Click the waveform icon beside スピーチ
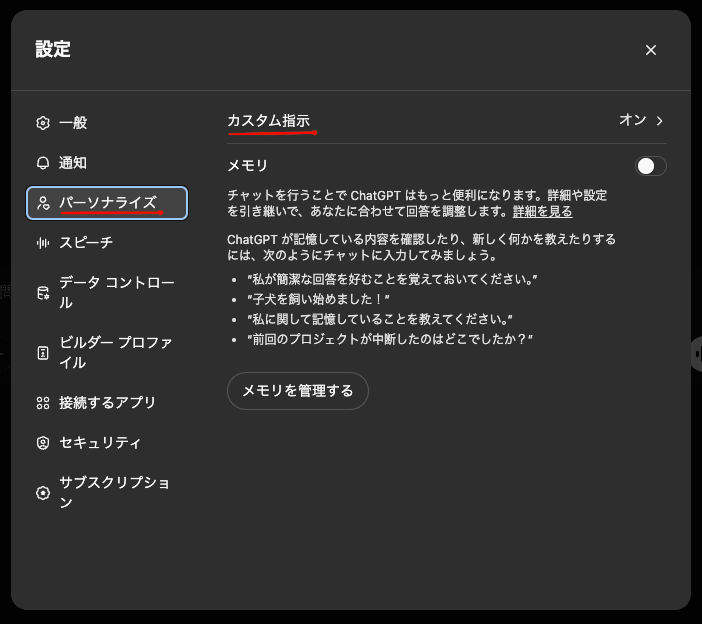 pyautogui.click(x=43, y=243)
